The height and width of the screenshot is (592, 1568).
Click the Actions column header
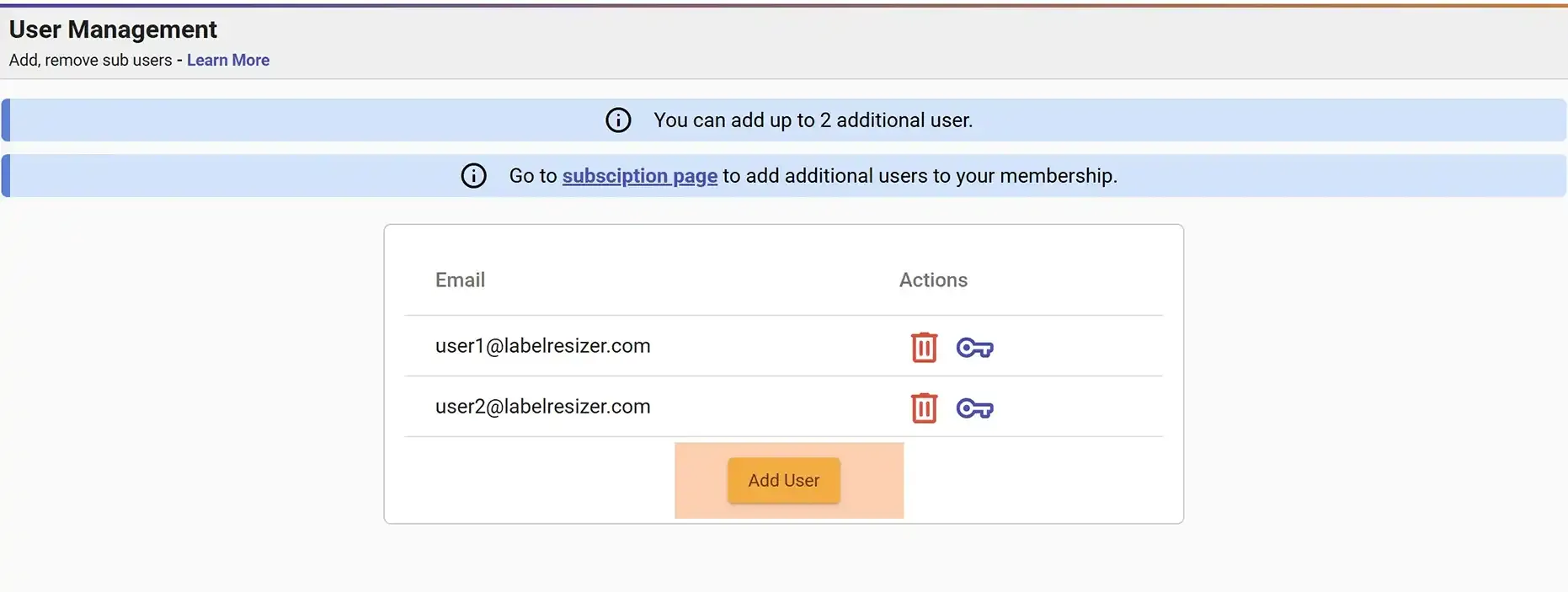point(933,280)
